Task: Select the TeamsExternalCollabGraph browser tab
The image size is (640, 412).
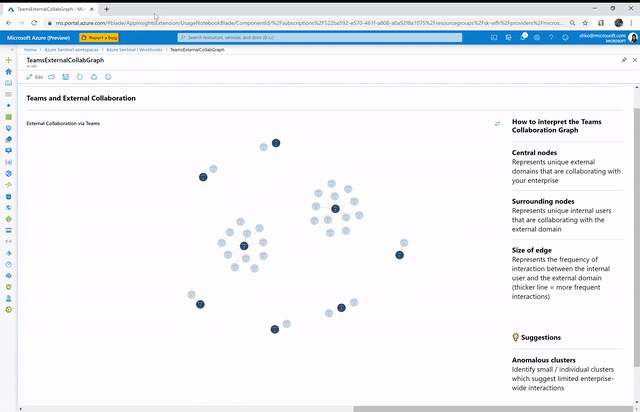Action: click(x=51, y=9)
